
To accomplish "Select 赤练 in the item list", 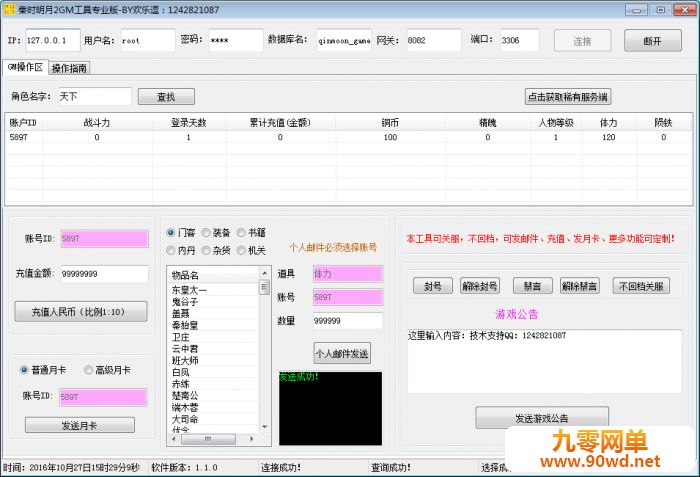I will pos(213,384).
